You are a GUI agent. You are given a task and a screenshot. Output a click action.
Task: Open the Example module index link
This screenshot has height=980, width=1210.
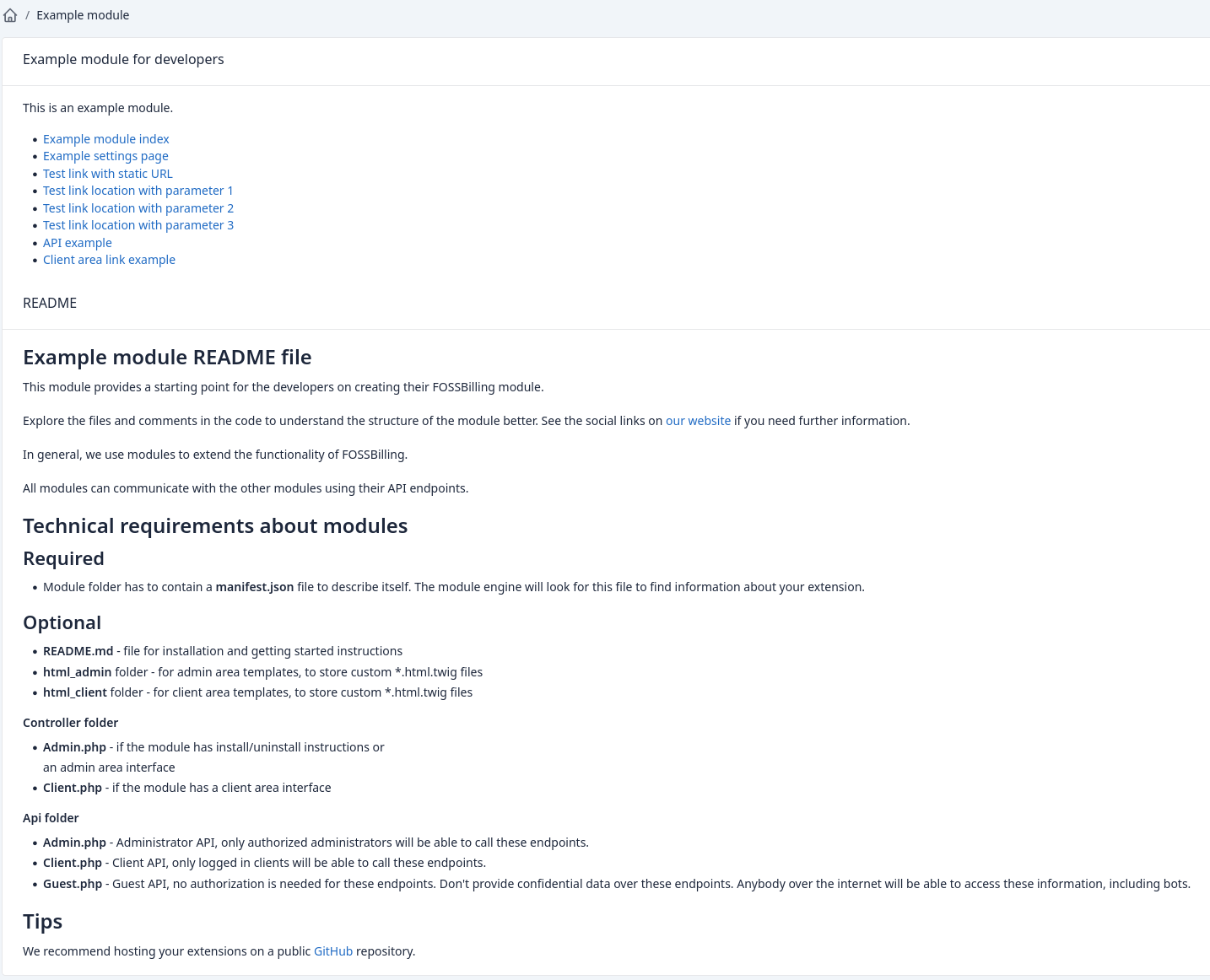[105, 138]
